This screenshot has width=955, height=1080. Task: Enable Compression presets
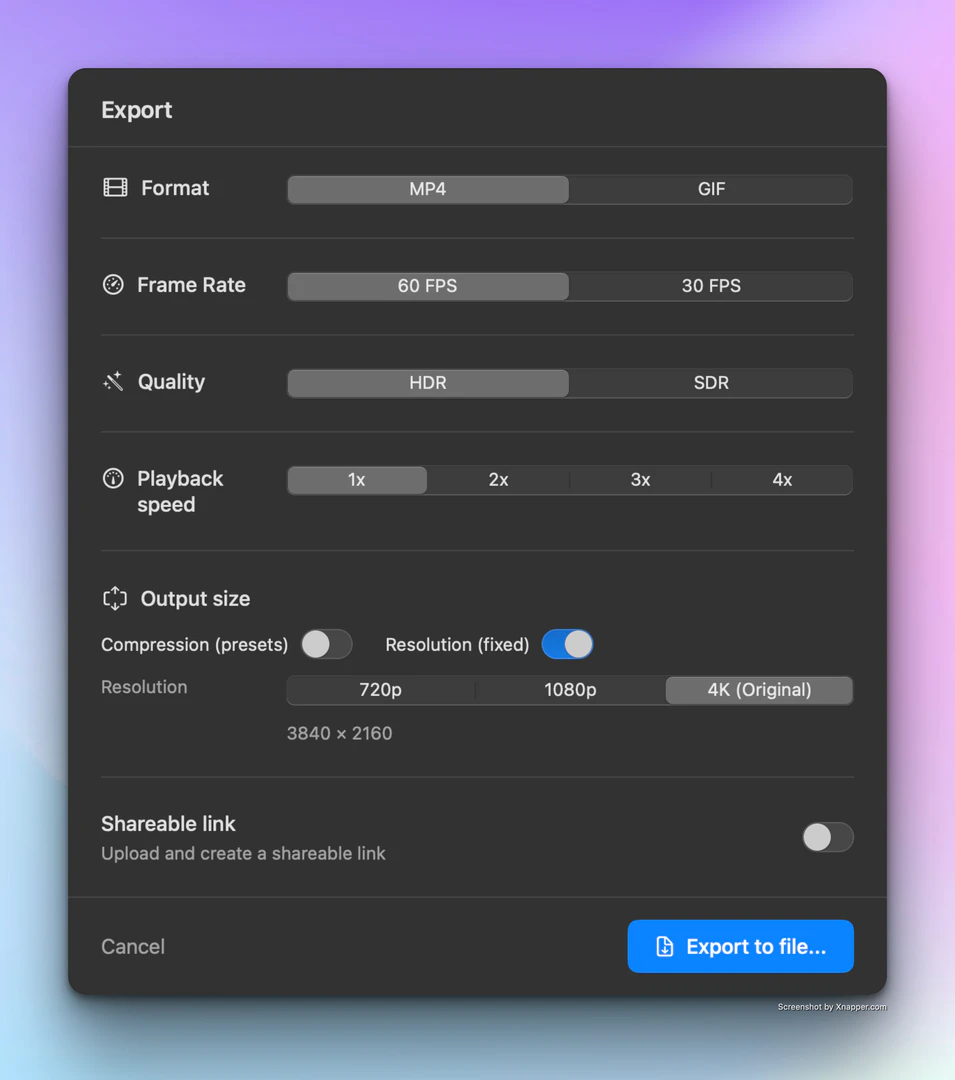click(x=326, y=645)
